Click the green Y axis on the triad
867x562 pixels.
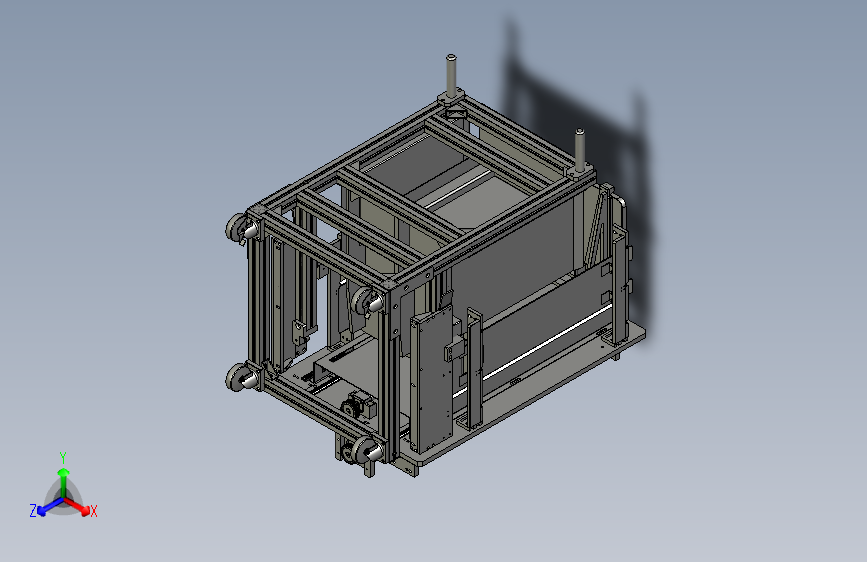pos(64,482)
